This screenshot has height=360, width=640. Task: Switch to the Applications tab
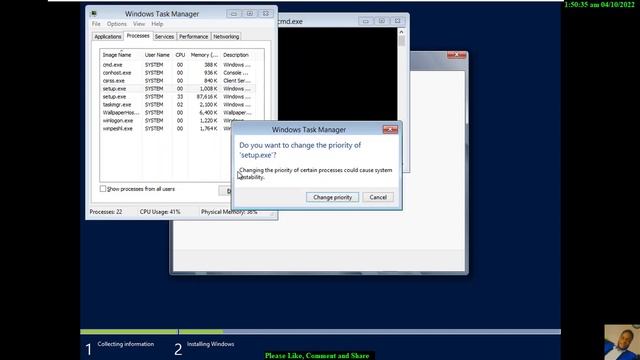[x=108, y=36]
